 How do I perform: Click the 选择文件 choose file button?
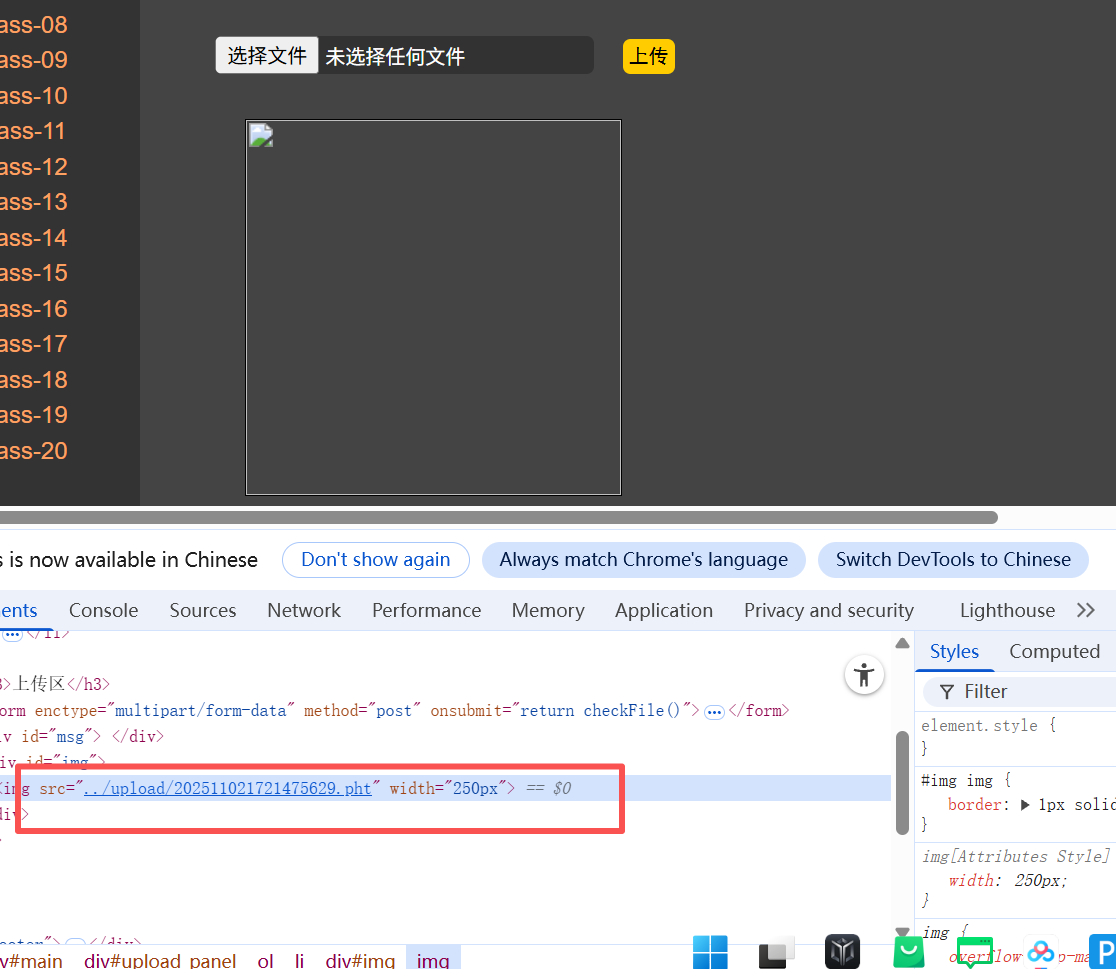(x=267, y=56)
